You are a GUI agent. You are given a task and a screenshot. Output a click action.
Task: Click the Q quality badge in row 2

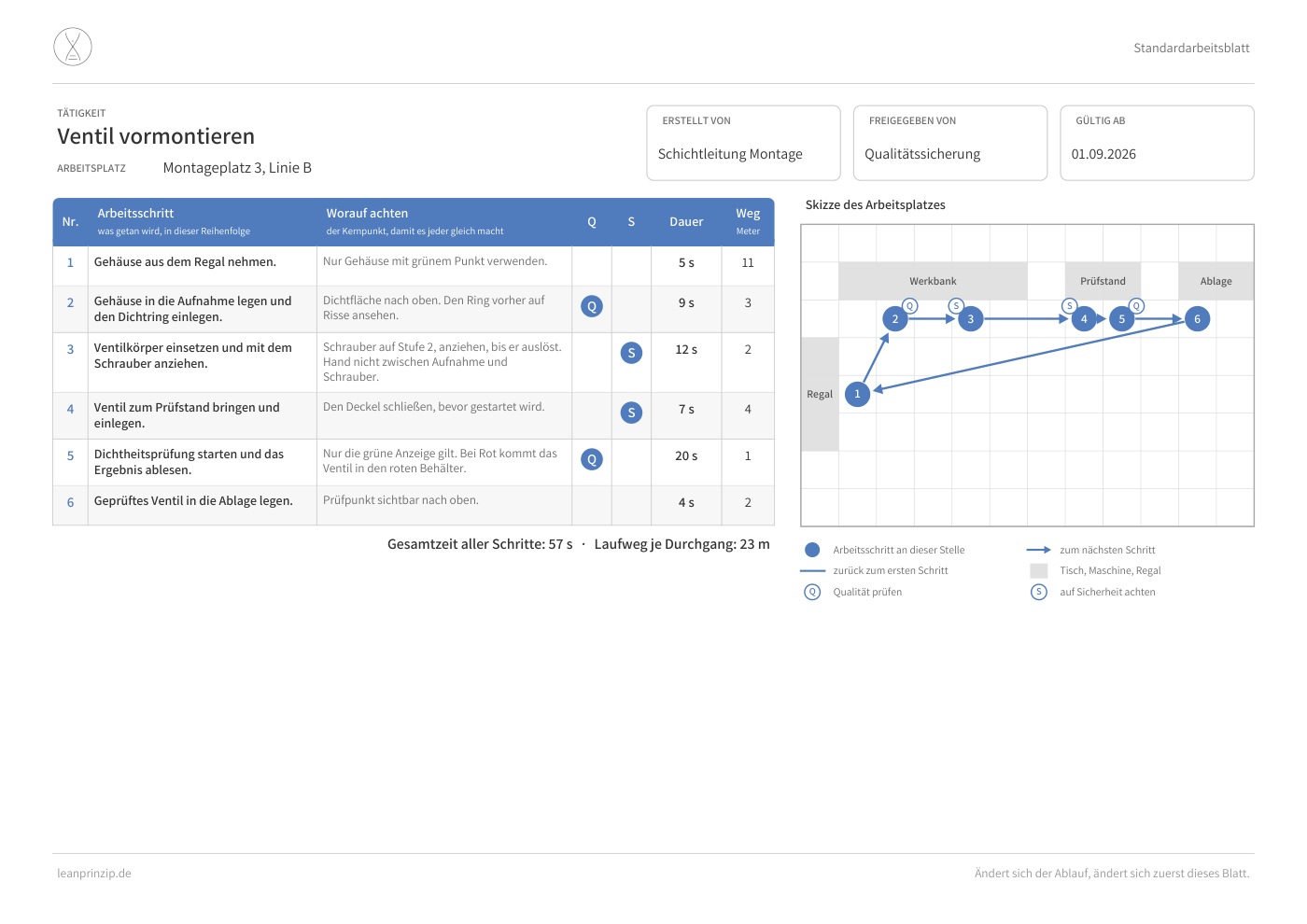(592, 306)
